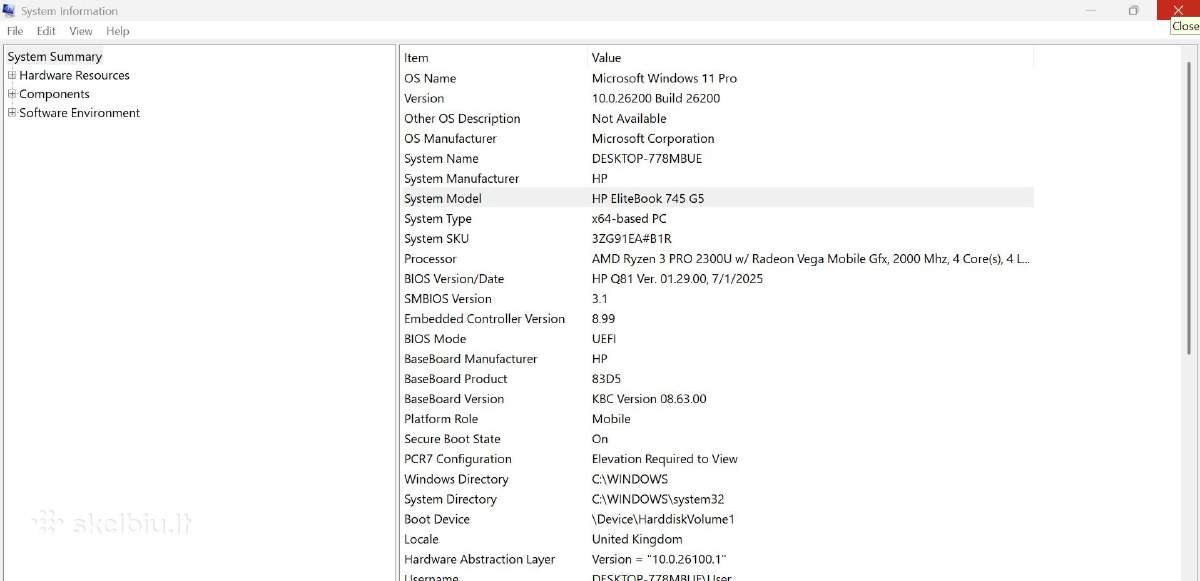Image resolution: width=1200 pixels, height=581 pixels.
Task: Click the value Microsoft Corporation
Action: (x=653, y=138)
